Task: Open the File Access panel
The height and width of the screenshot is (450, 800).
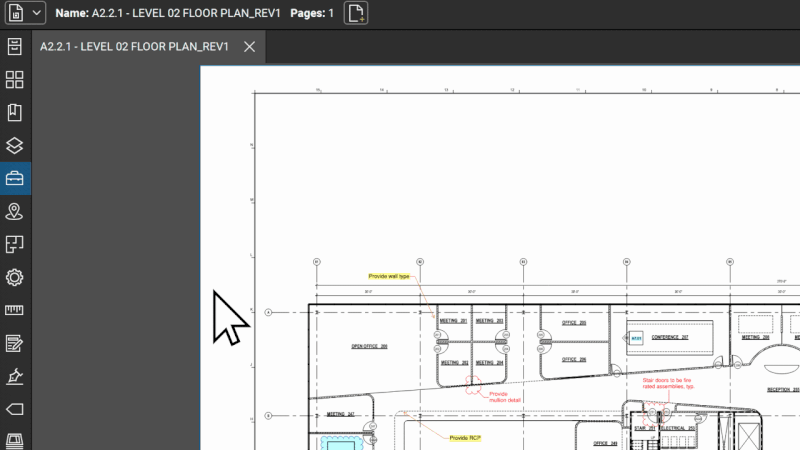Action: coord(15,47)
